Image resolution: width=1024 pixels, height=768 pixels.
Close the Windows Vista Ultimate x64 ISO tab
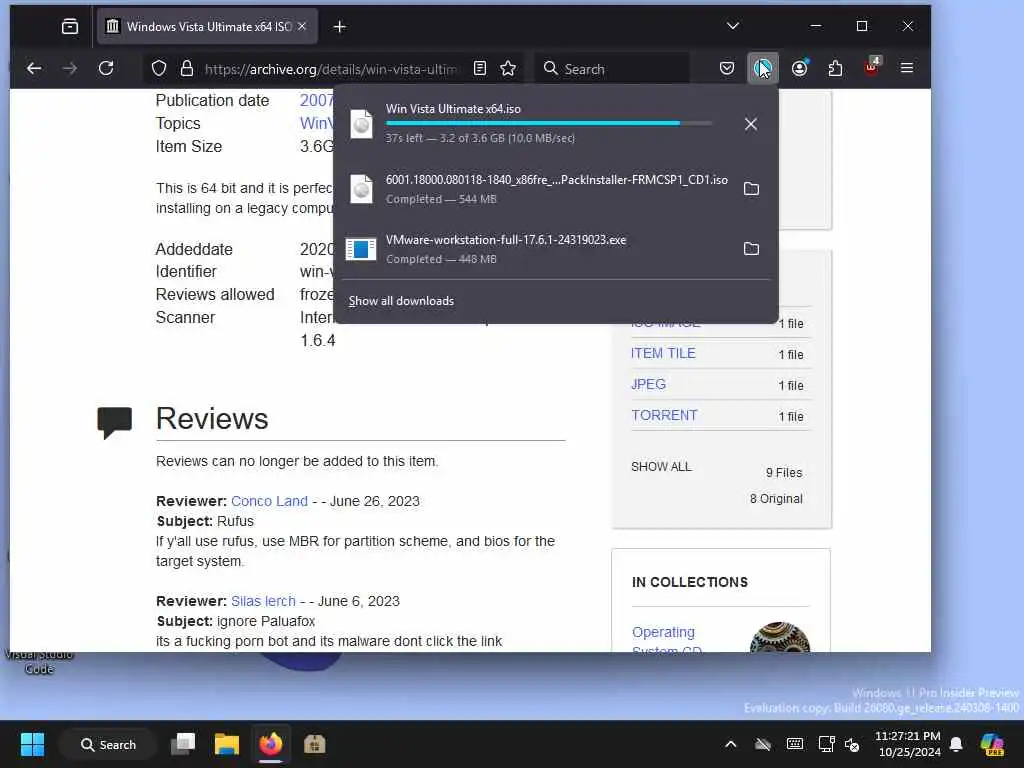[302, 26]
